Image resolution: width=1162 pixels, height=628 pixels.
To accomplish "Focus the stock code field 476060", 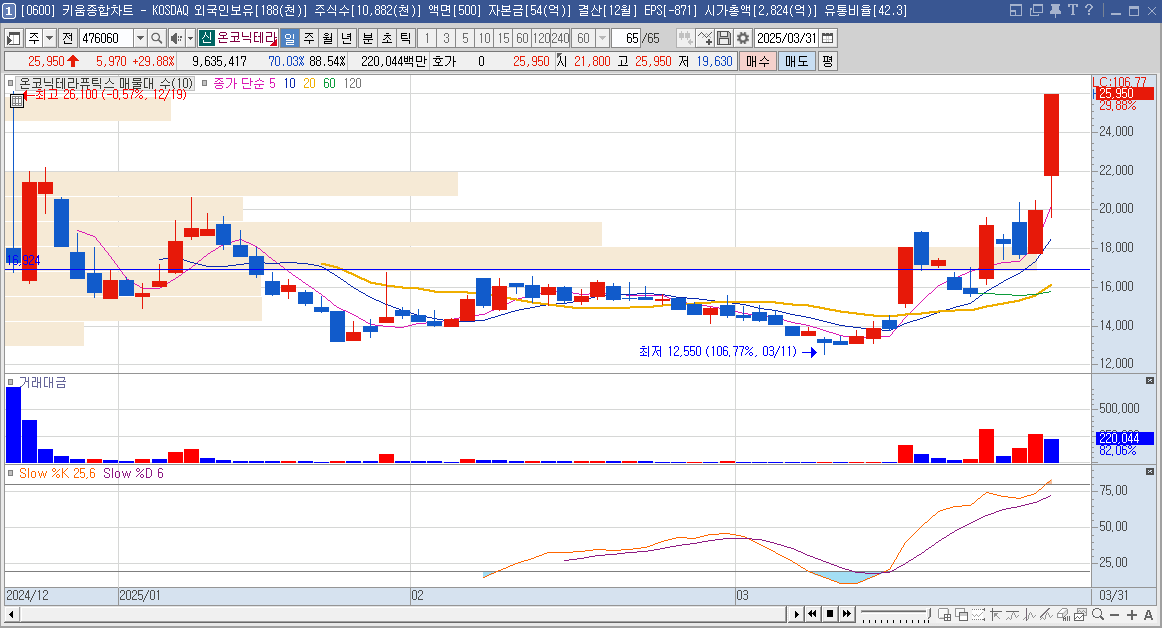I will pos(106,38).
